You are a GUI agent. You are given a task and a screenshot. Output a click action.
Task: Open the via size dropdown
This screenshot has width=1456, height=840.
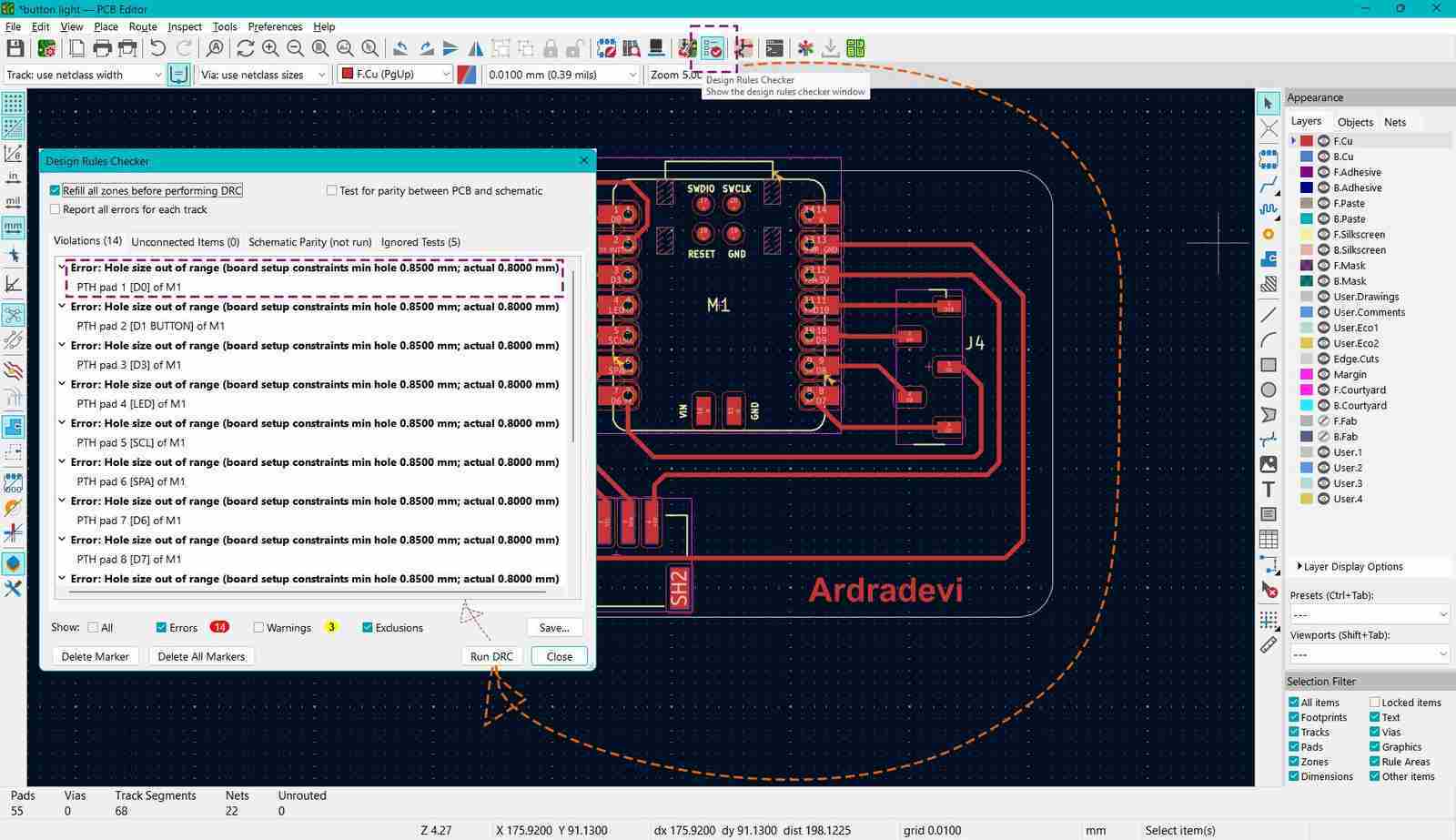point(320,75)
